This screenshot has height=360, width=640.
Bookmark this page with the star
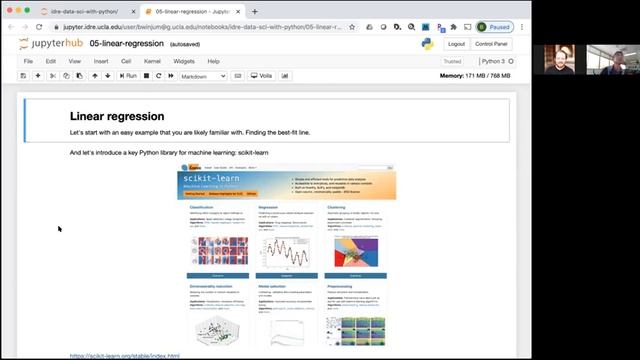(x=352, y=27)
